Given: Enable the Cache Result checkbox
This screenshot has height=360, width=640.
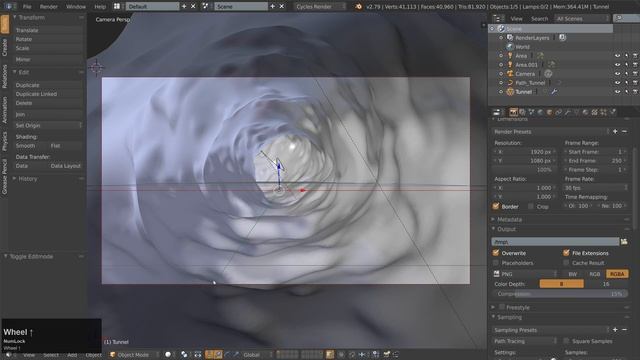Looking at the screenshot, I should tap(566, 263).
